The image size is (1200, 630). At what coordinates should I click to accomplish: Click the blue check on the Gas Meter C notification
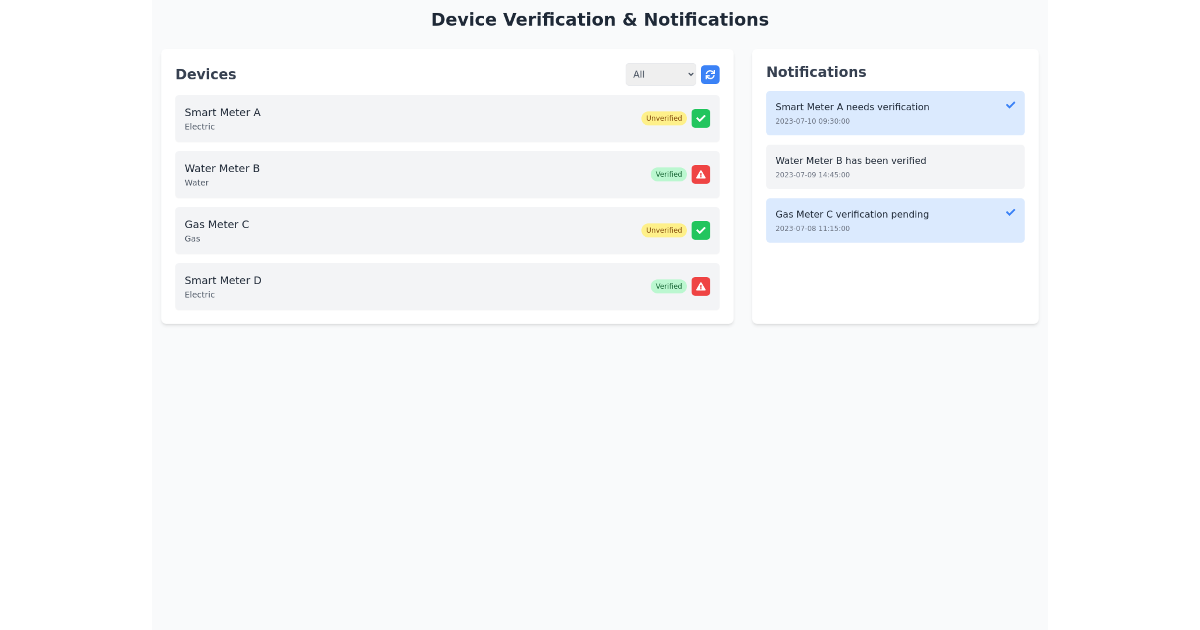click(x=1010, y=212)
